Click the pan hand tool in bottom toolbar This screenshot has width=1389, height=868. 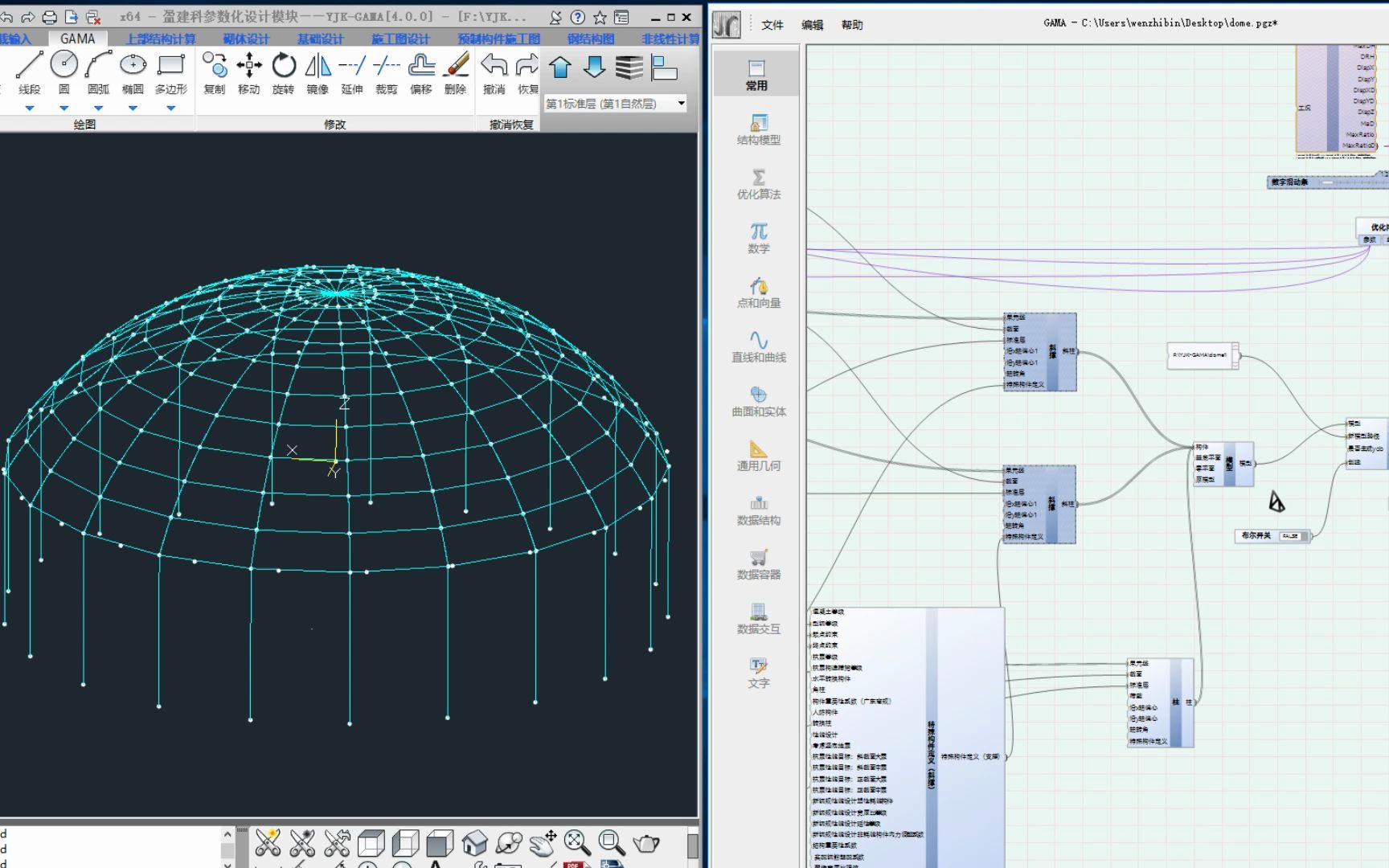point(543,842)
